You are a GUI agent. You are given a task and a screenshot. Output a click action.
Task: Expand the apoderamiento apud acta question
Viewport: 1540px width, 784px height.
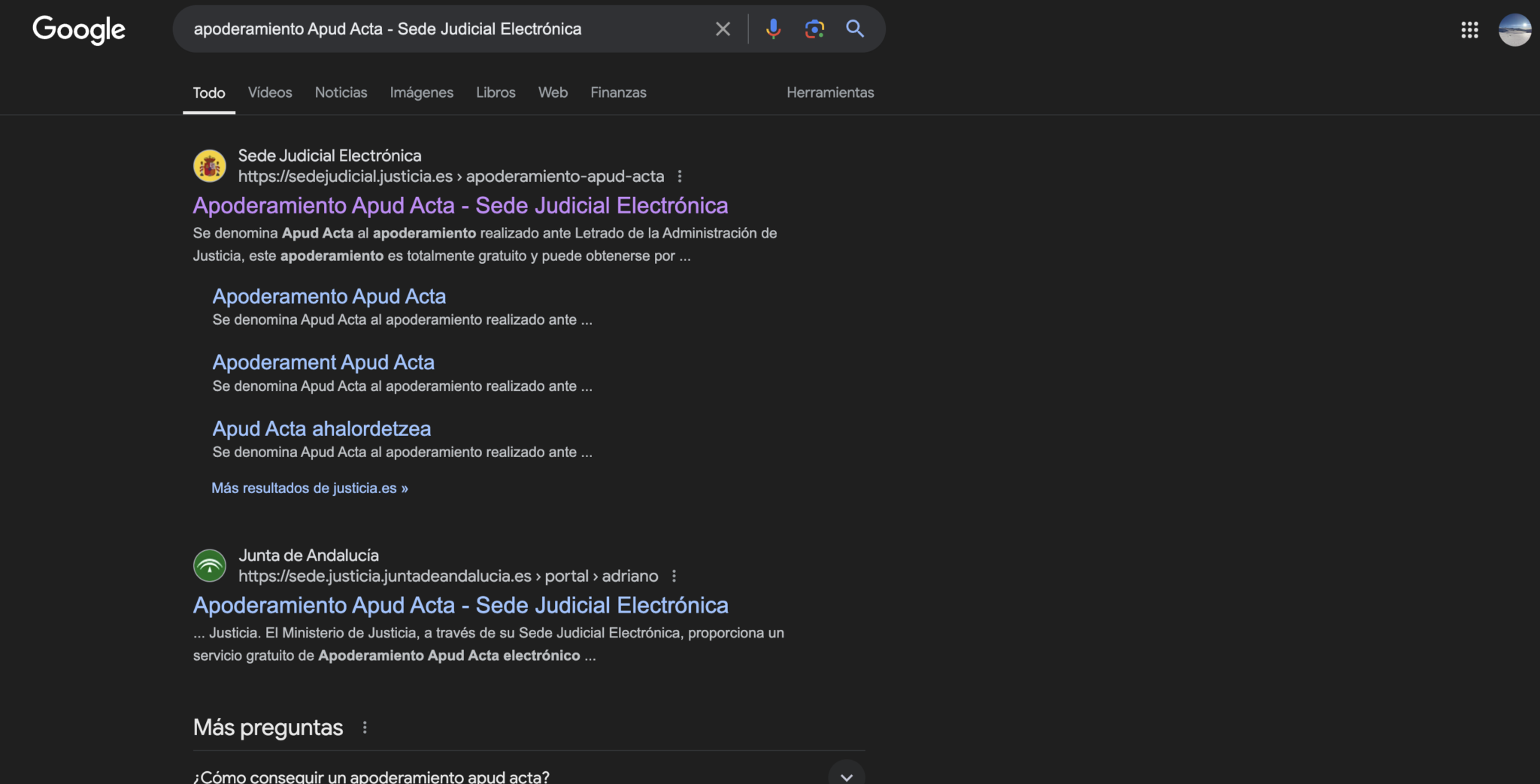pyautogui.click(x=846, y=776)
